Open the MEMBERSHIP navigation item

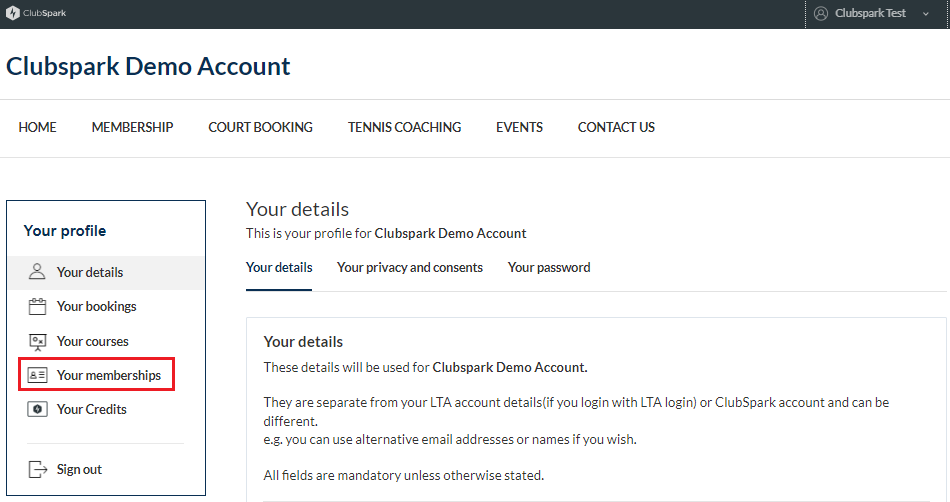click(133, 127)
